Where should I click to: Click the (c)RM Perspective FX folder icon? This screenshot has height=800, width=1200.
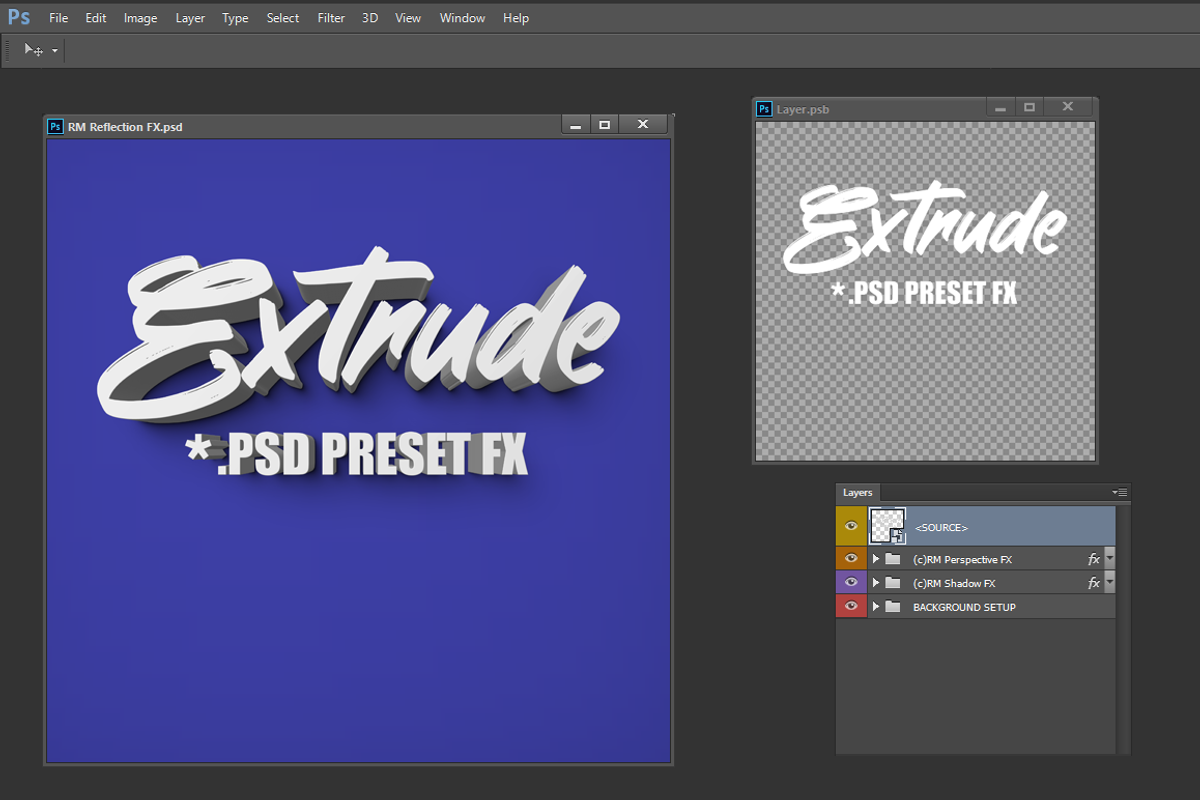893,559
